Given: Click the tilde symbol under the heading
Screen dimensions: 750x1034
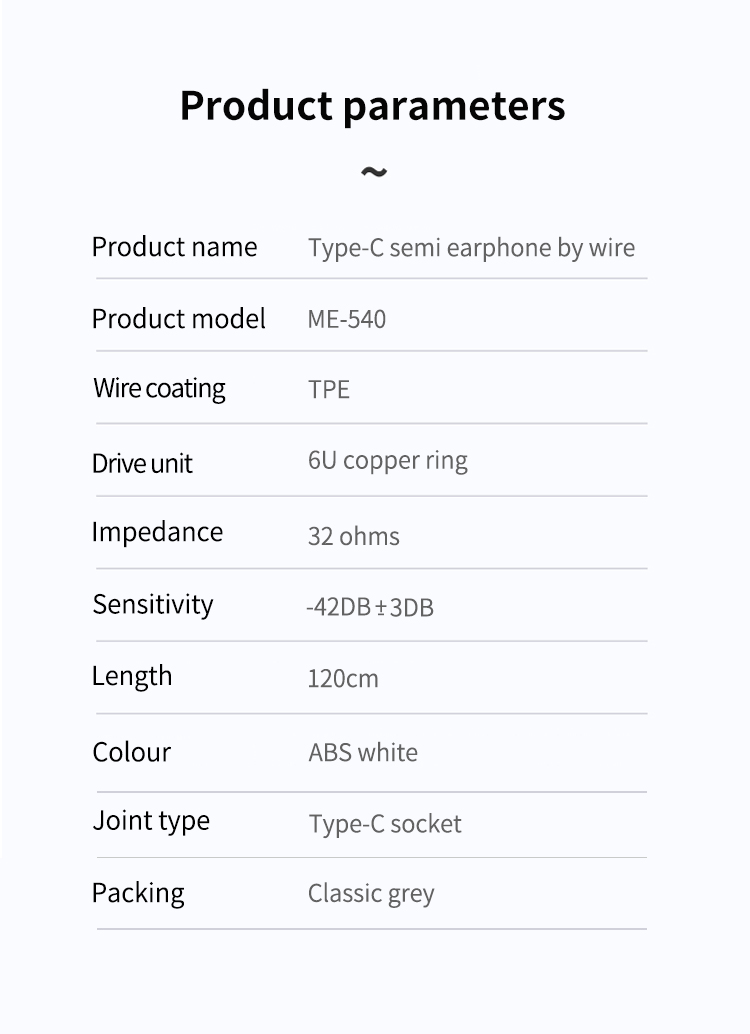Looking at the screenshot, I should click(x=373, y=172).
